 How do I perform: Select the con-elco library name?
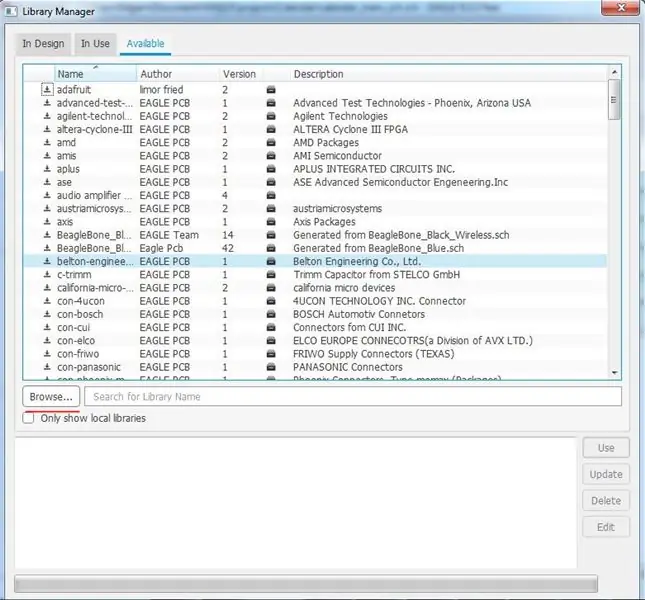[x=76, y=341]
